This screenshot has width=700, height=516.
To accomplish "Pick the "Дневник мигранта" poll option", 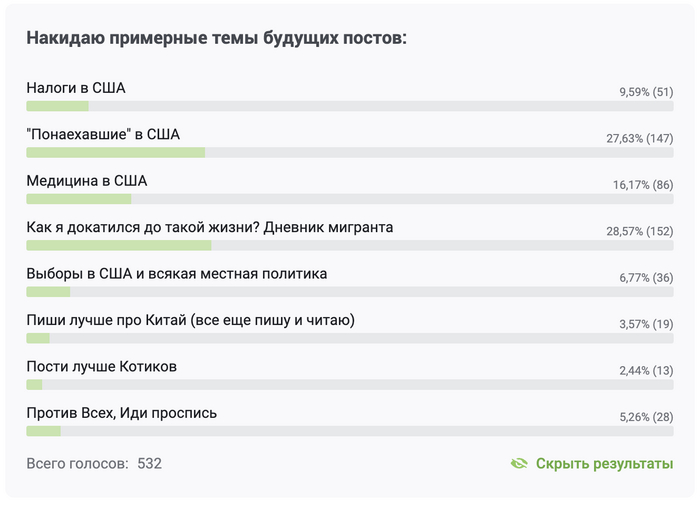I will pos(210,227).
